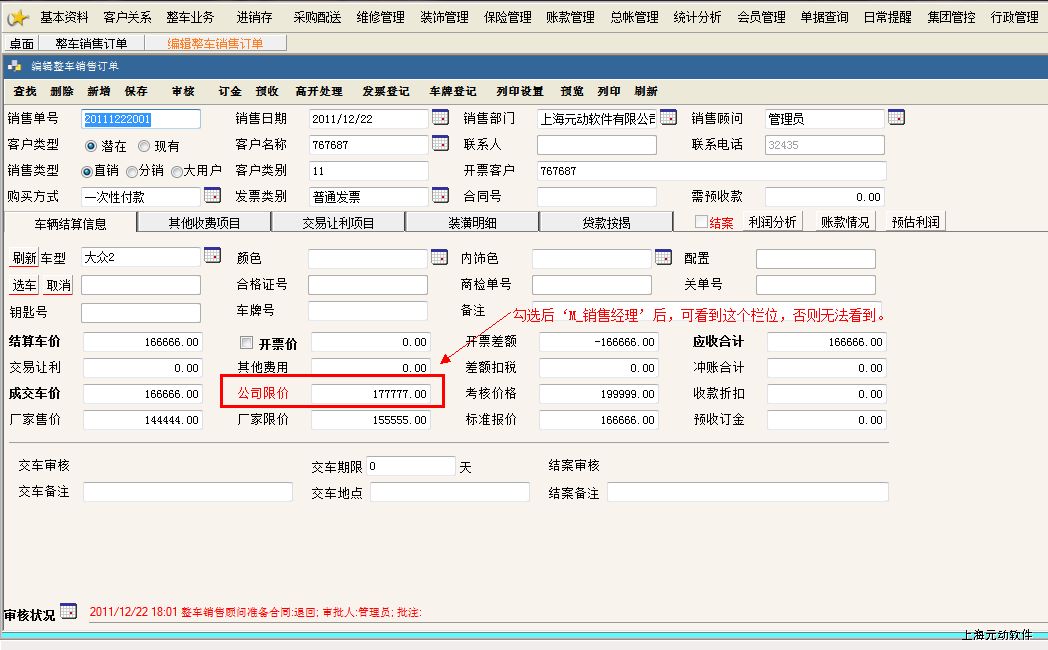Click the 交车地点 input field
The image size is (1048, 650).
pos(463,492)
